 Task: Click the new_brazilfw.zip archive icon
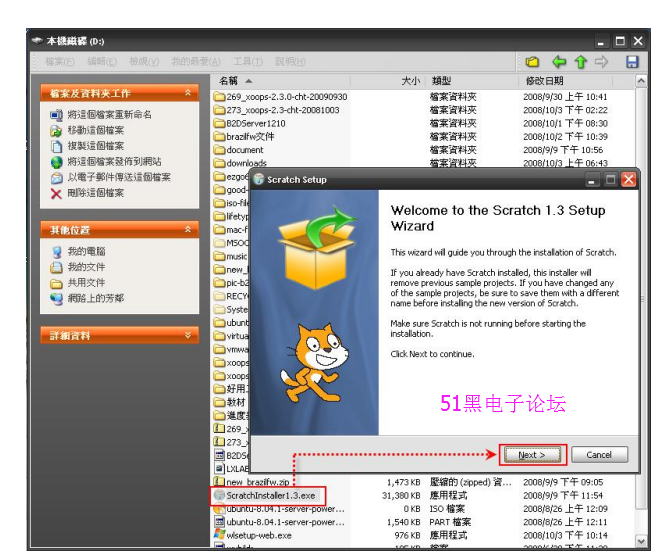point(219,481)
